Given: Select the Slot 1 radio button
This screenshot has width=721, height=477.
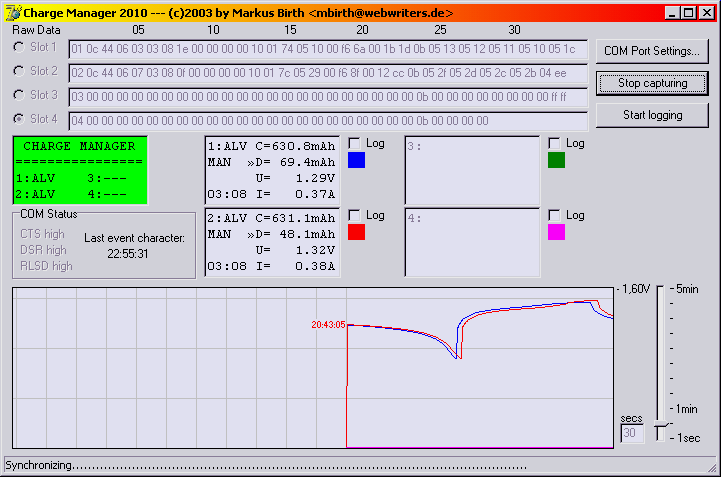Looking at the screenshot, I should (18, 47).
